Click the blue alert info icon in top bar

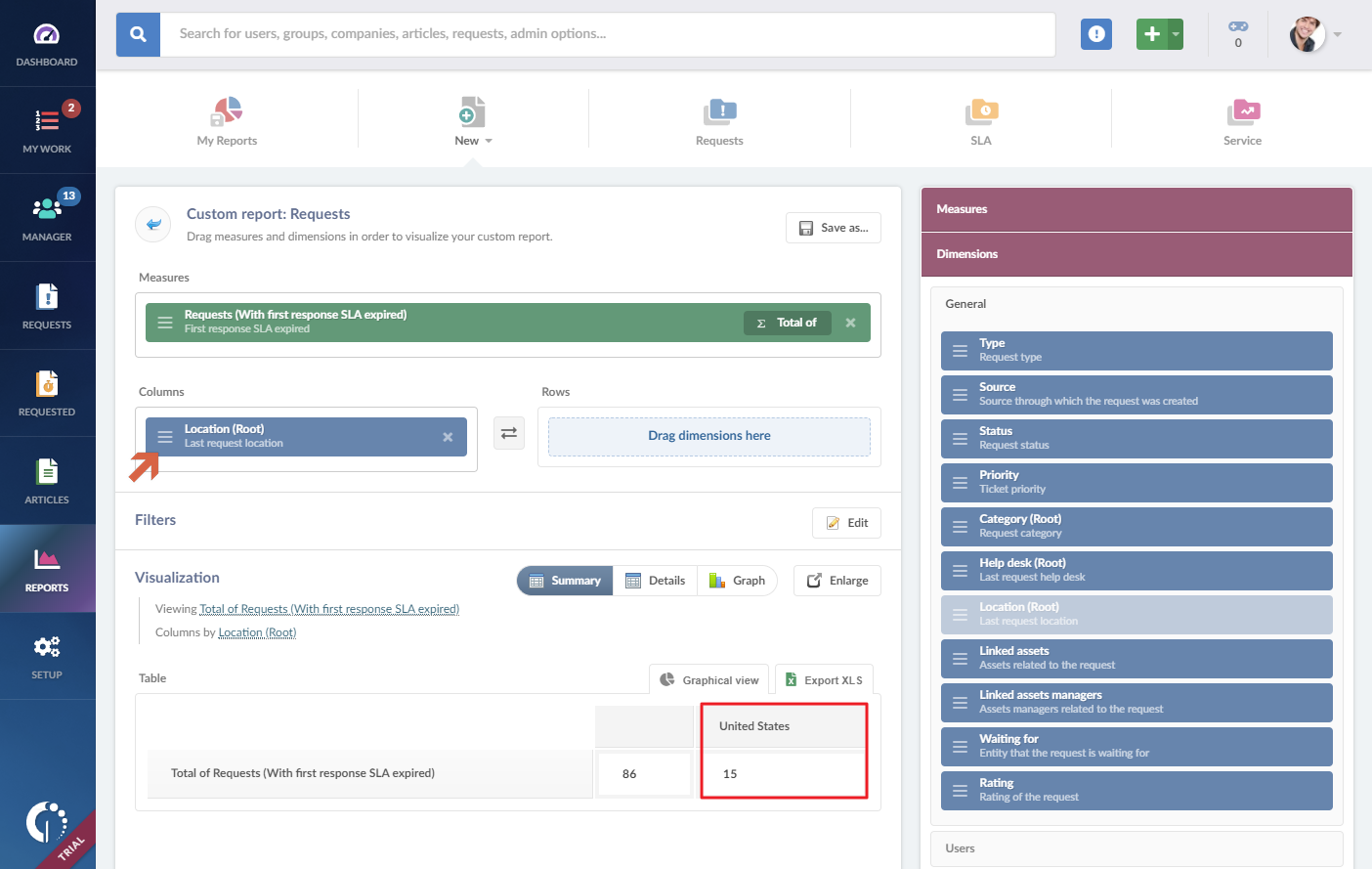click(1095, 33)
